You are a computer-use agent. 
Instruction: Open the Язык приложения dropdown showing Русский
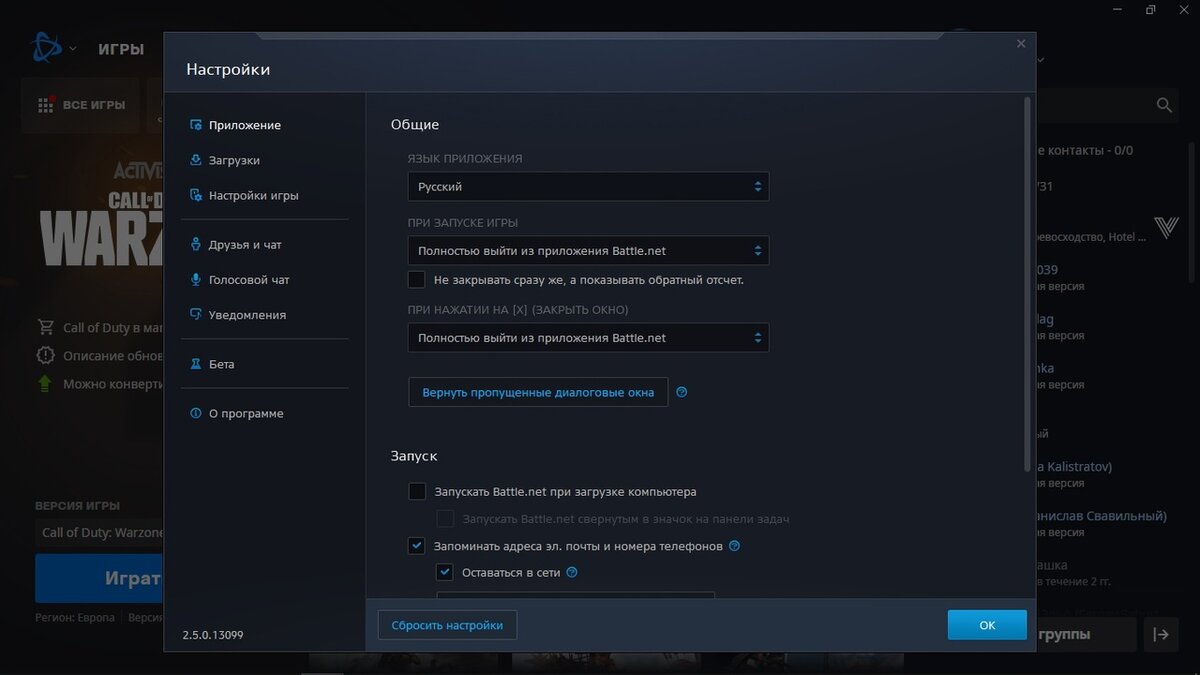point(588,186)
